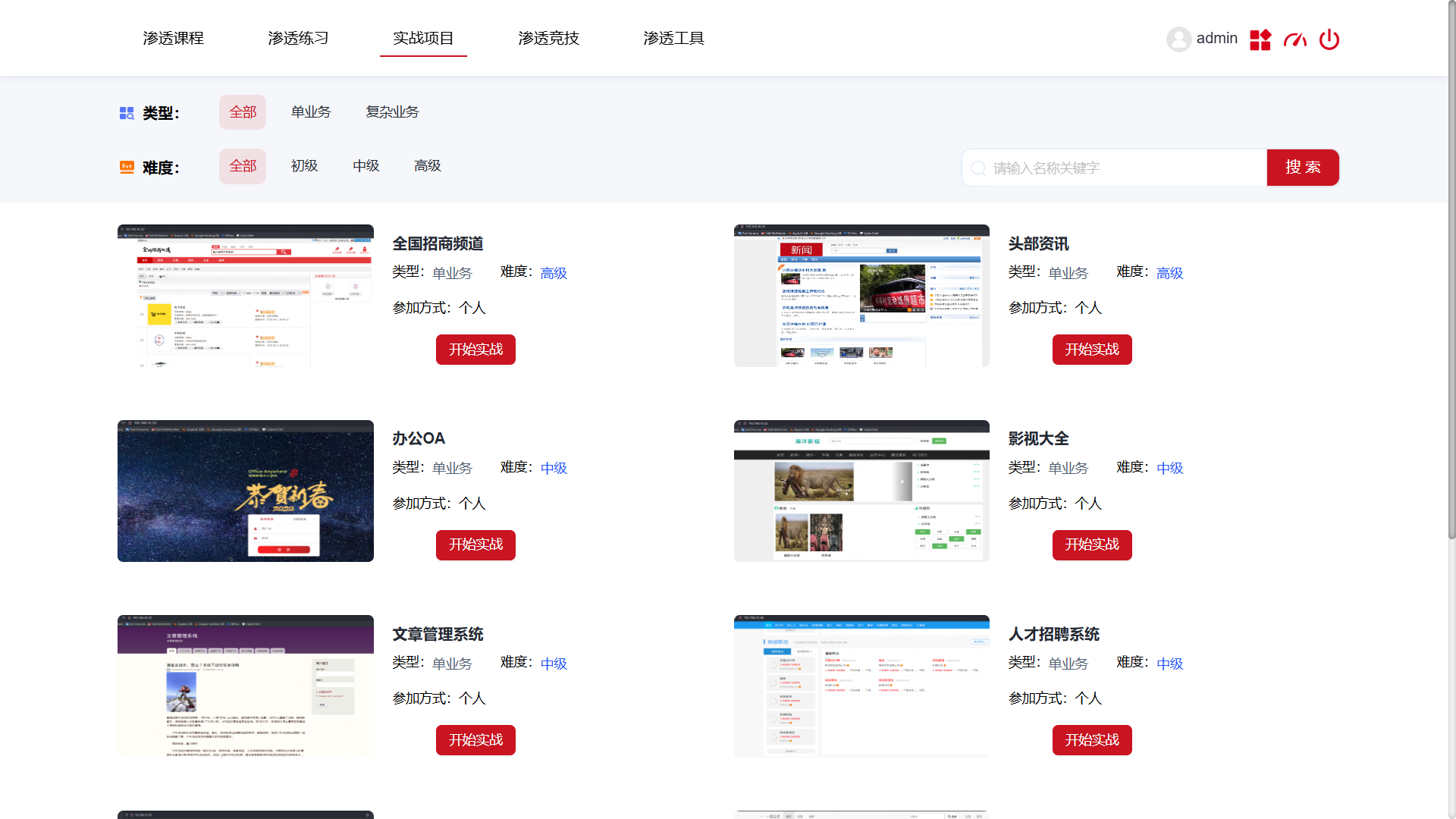1456x819 pixels.
Task: Open the 渗透工具 menu
Action: pos(674,38)
